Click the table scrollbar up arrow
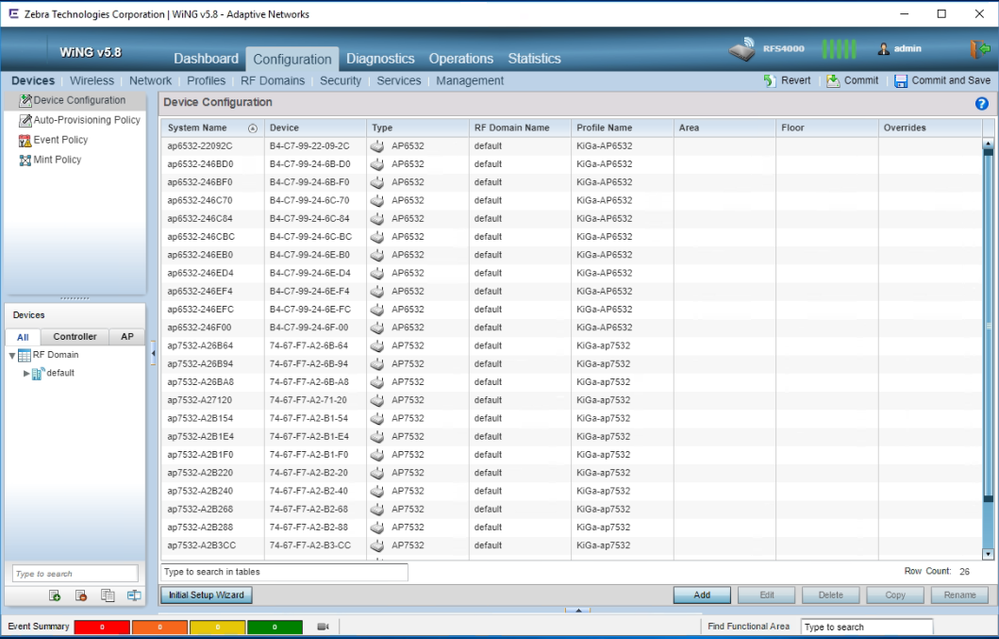The height and width of the screenshot is (639, 999). [x=988, y=144]
